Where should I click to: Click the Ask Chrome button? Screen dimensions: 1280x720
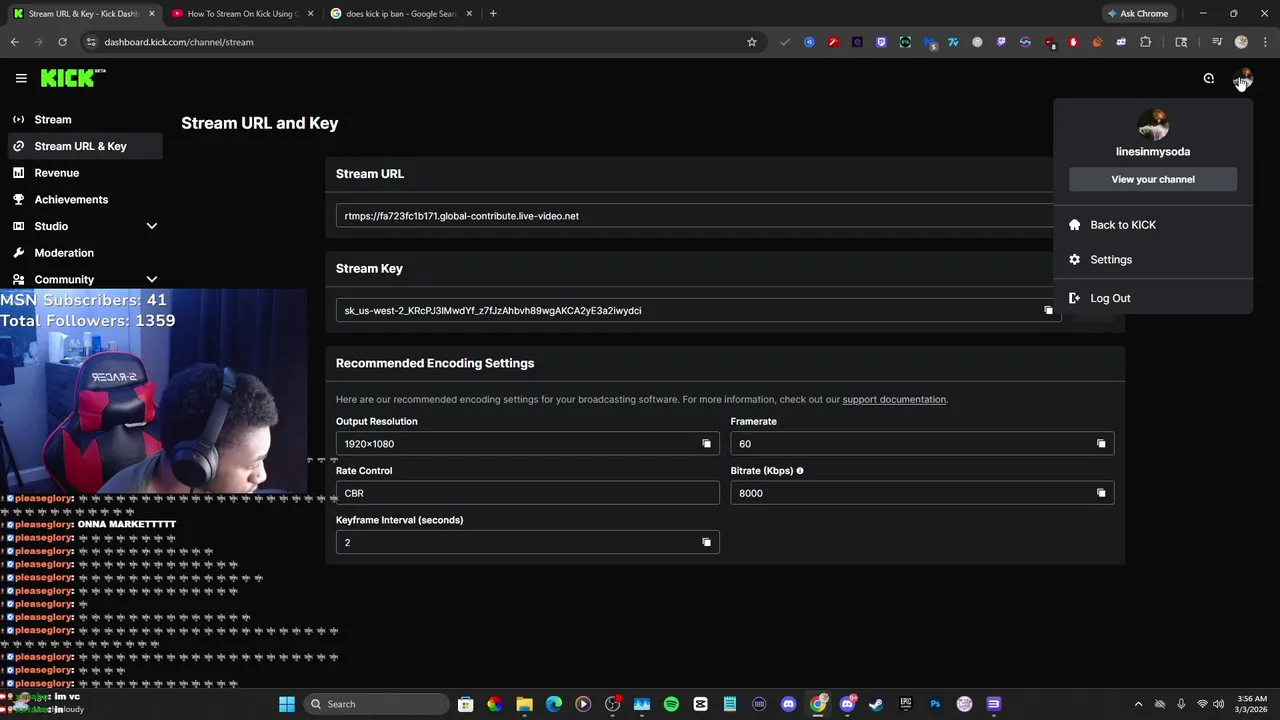[x=1138, y=13]
